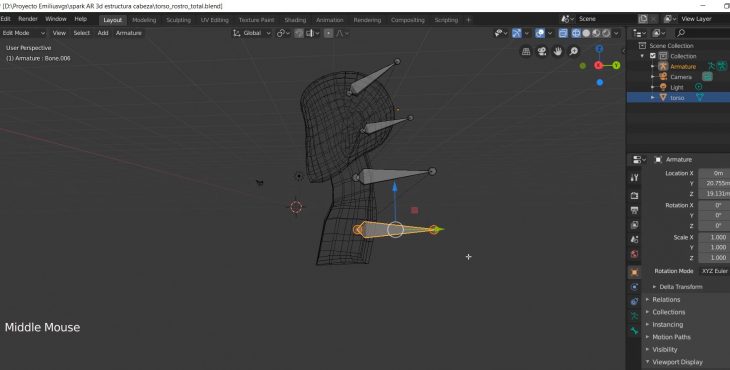Open the Bone properties tab
This screenshot has height=370, width=730.
[x=634, y=331]
